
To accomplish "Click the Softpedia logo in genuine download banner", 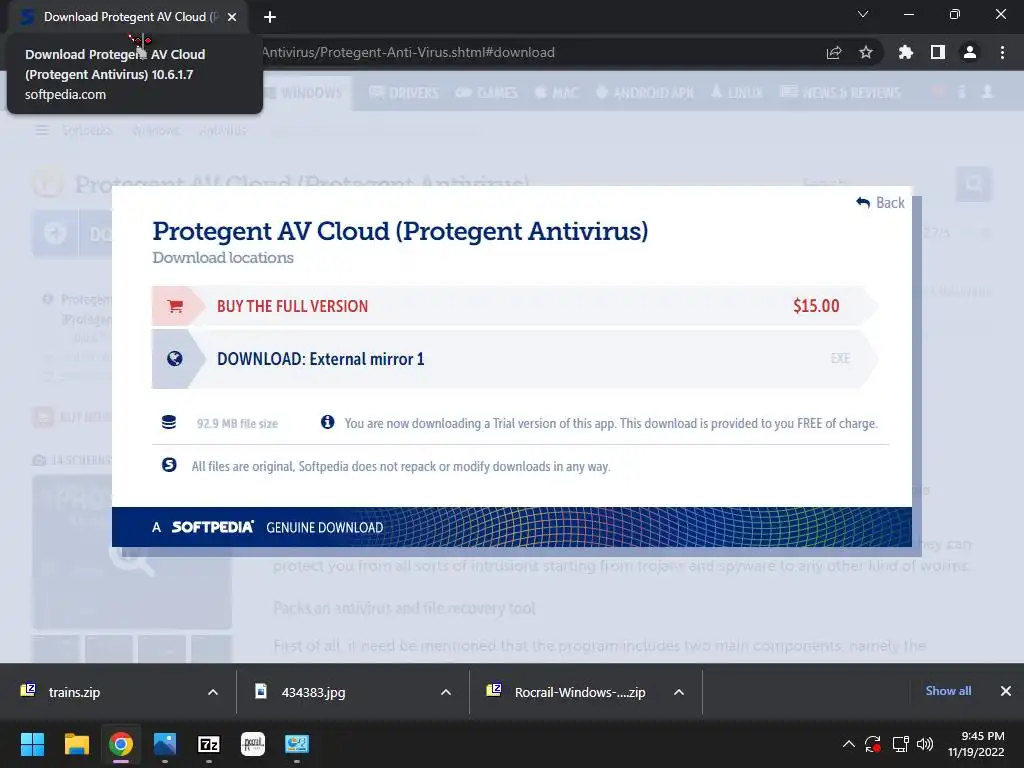I will (x=212, y=527).
